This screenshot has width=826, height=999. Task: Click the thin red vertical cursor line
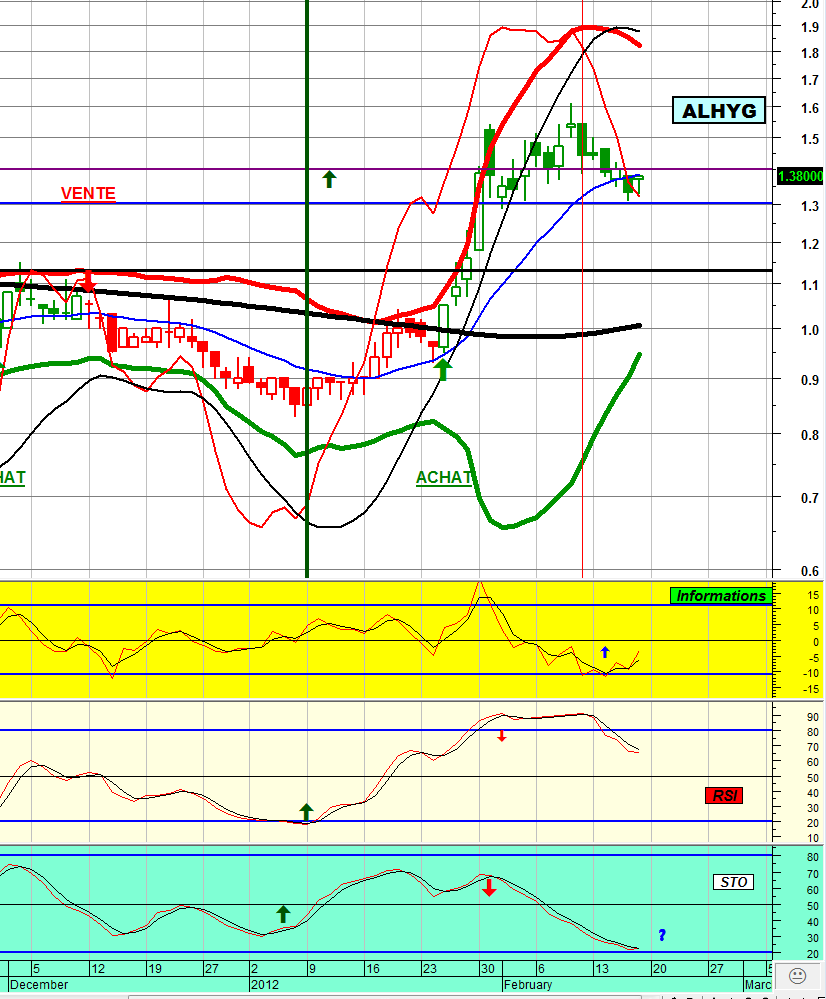pos(583,289)
